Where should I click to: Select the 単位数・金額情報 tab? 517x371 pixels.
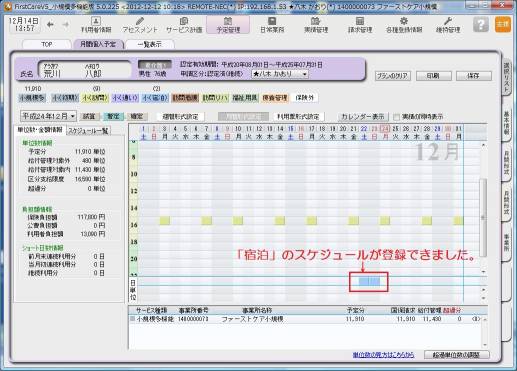(40, 130)
